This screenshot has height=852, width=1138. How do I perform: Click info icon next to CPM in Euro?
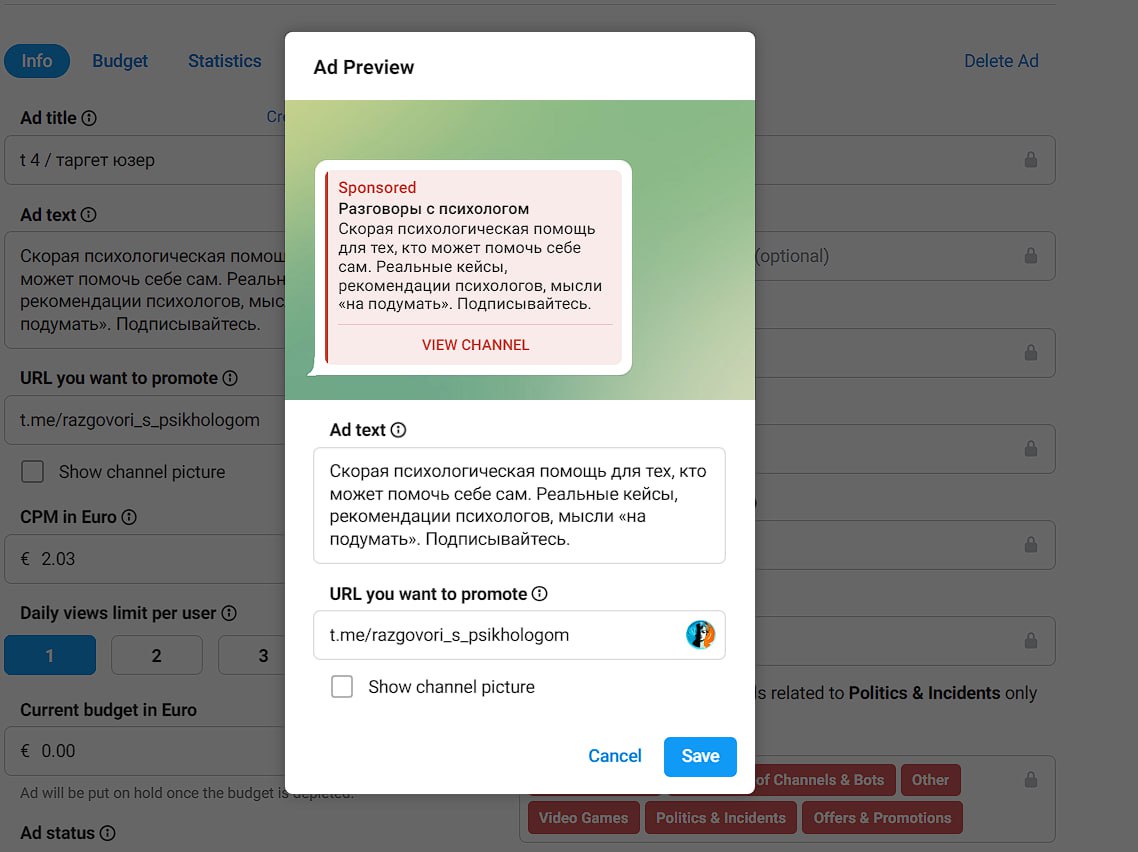[x=129, y=517]
